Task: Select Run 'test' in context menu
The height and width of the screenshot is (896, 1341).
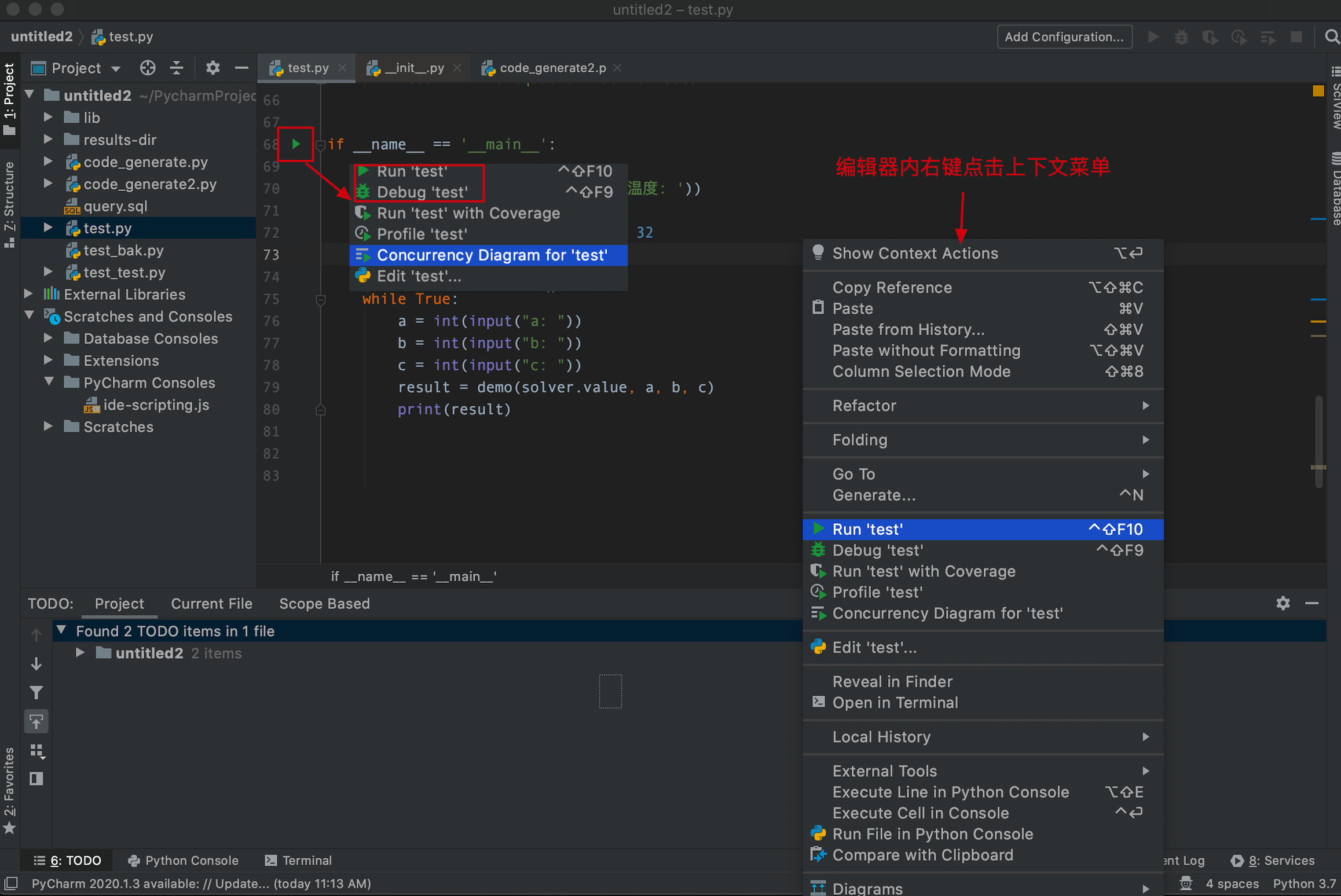Action: click(983, 529)
